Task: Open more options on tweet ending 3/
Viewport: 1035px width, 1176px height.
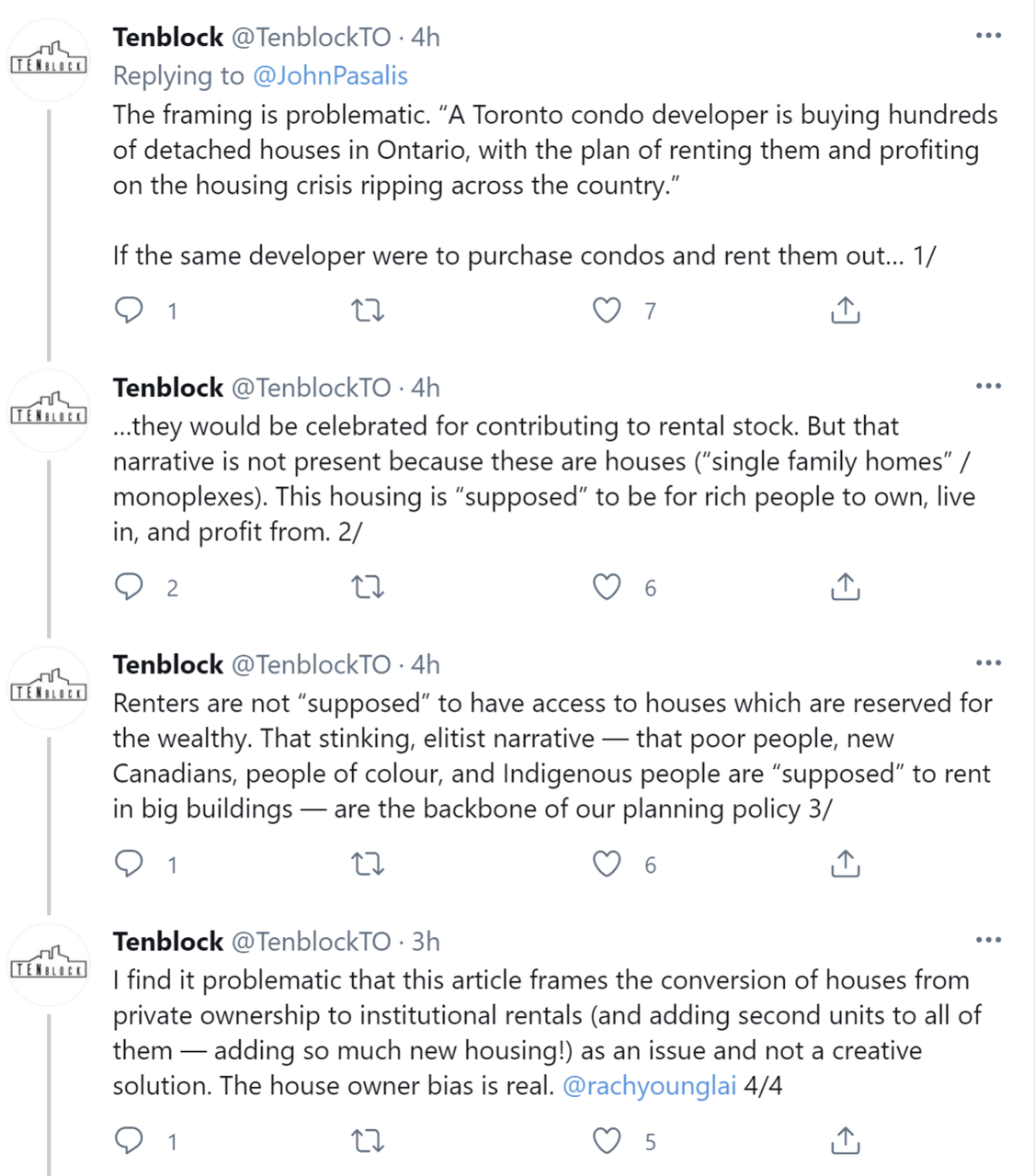Action: point(988,663)
